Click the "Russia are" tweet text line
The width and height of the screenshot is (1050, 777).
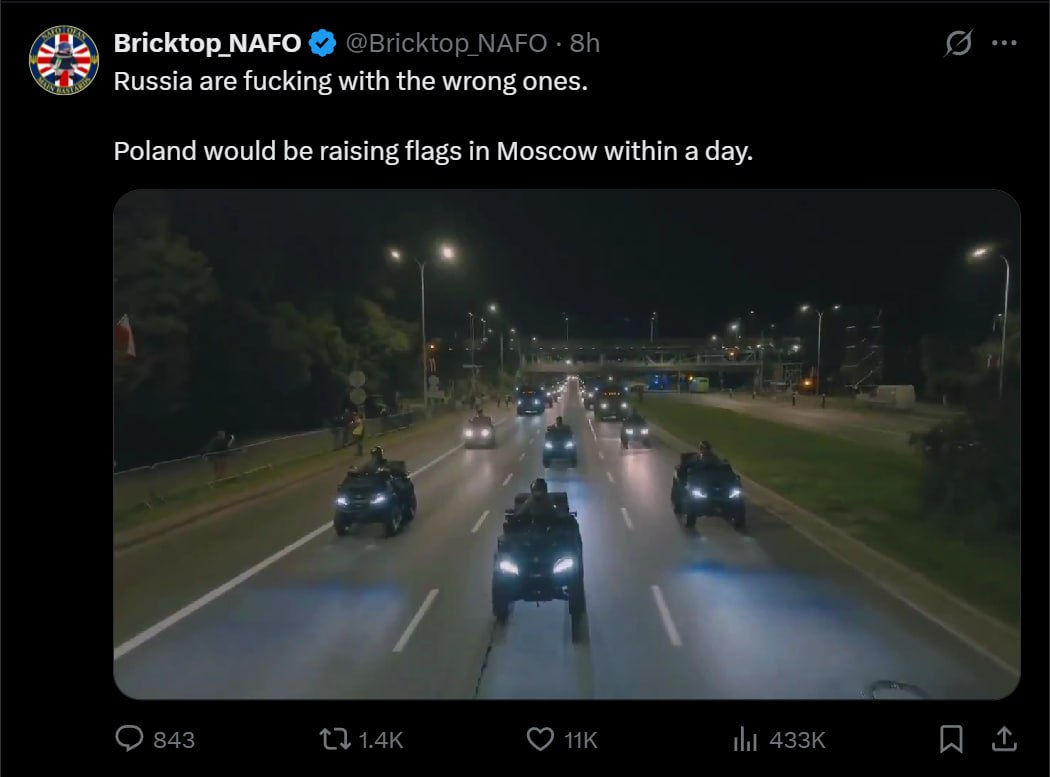coord(350,81)
